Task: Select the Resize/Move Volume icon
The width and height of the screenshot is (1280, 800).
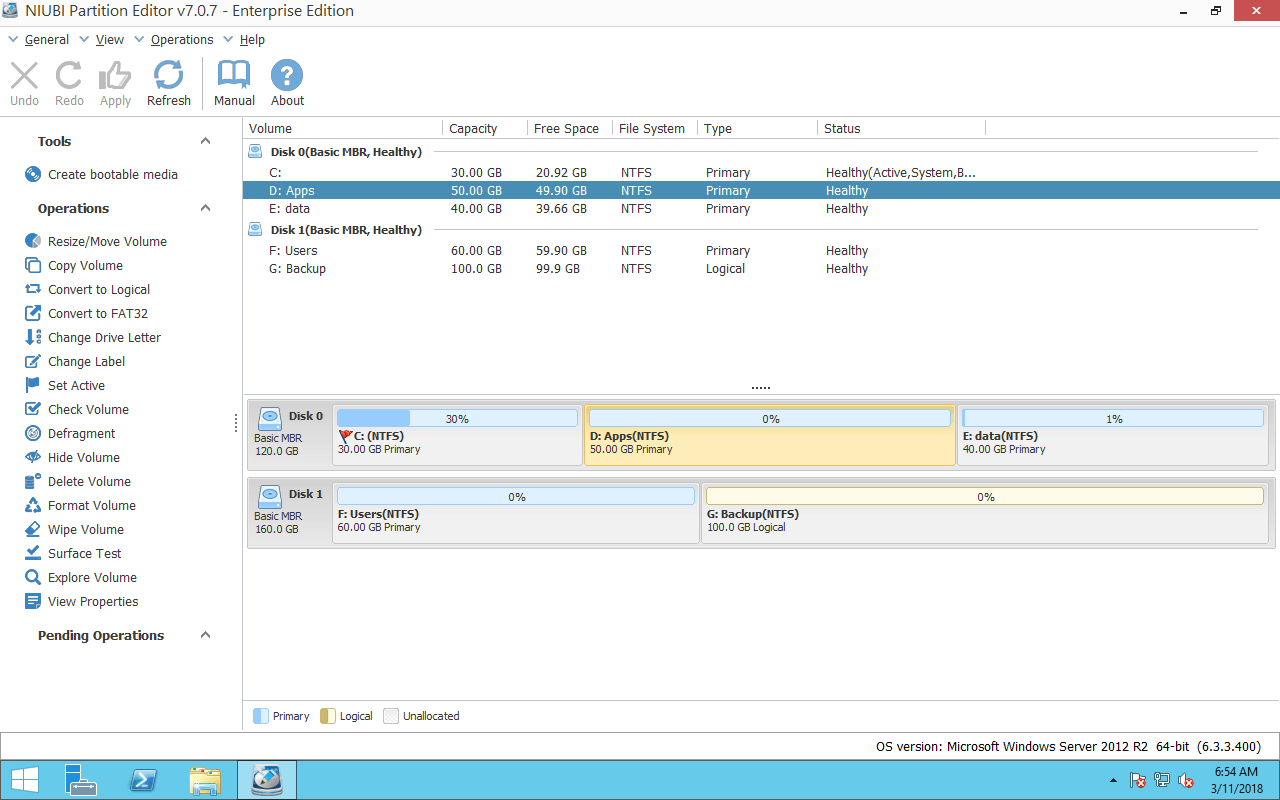Action: click(x=33, y=241)
